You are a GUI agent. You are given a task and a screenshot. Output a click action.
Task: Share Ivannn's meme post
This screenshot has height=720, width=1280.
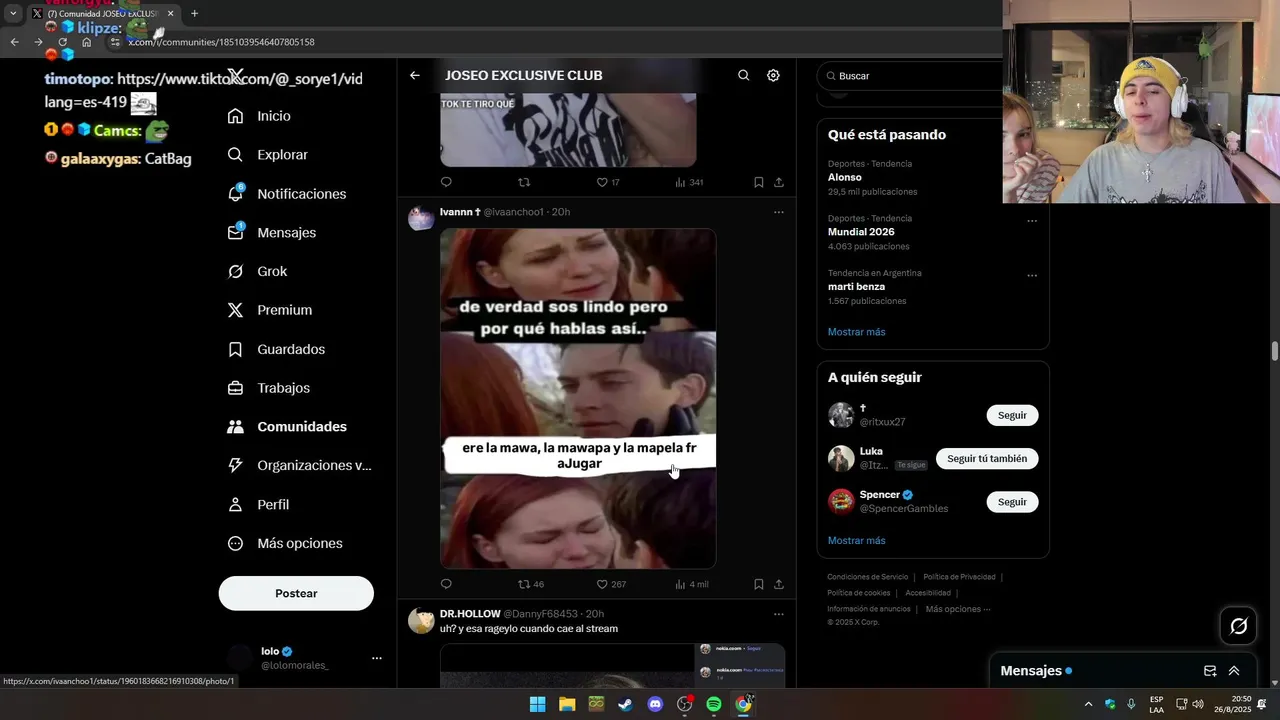[779, 584]
